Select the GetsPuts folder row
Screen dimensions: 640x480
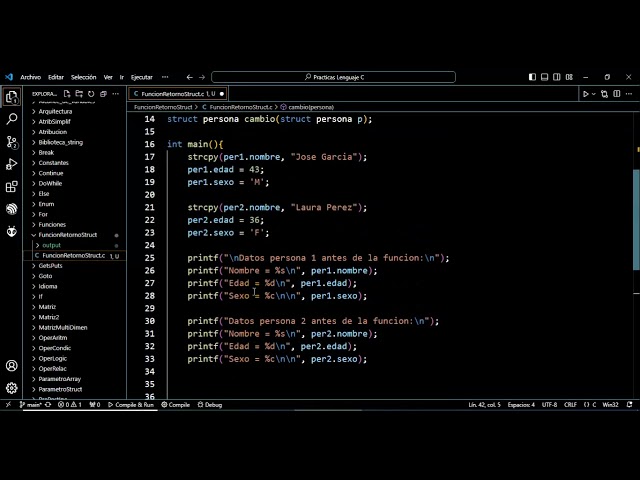point(76,266)
